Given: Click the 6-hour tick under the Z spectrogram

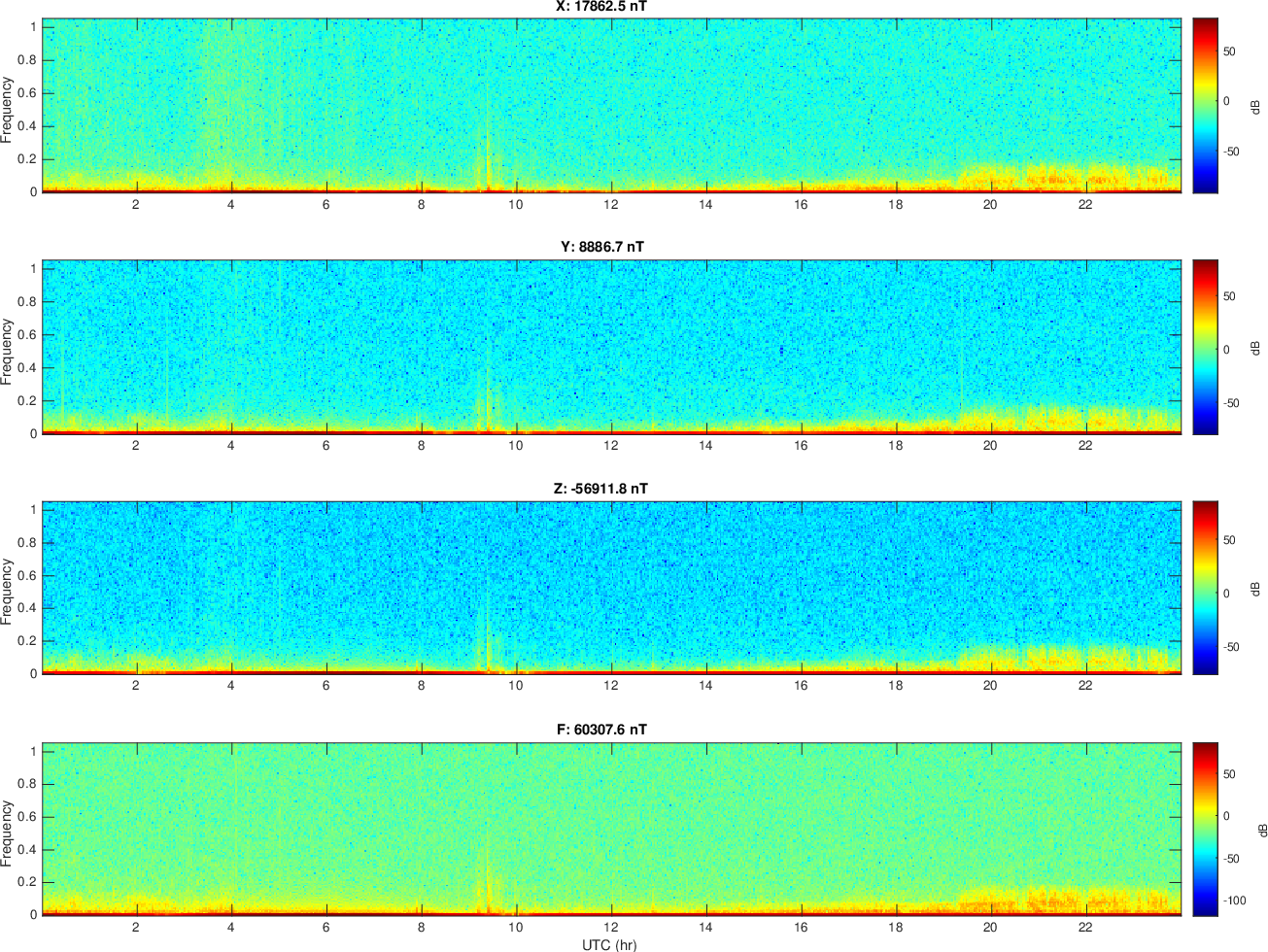Looking at the screenshot, I should pos(326,686).
